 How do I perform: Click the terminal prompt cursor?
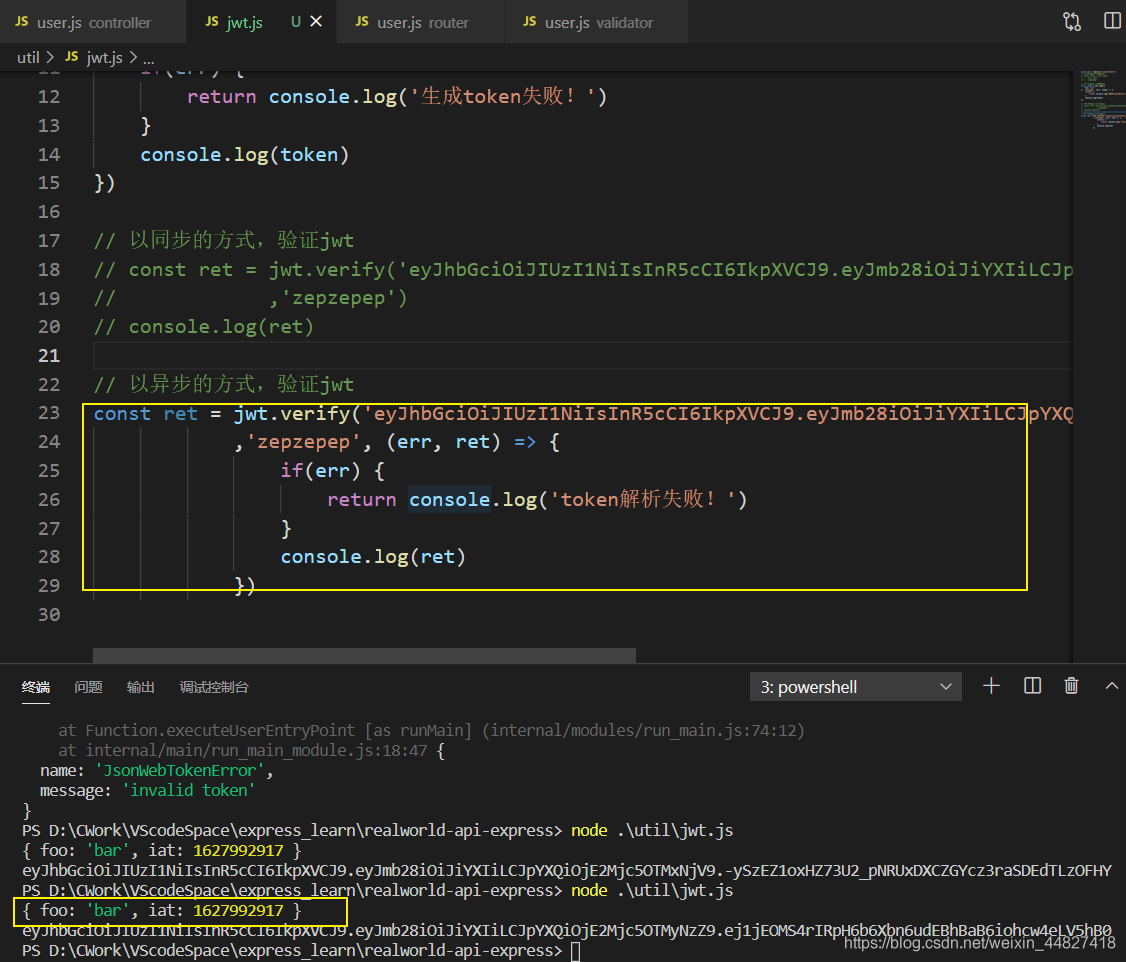(x=575, y=951)
